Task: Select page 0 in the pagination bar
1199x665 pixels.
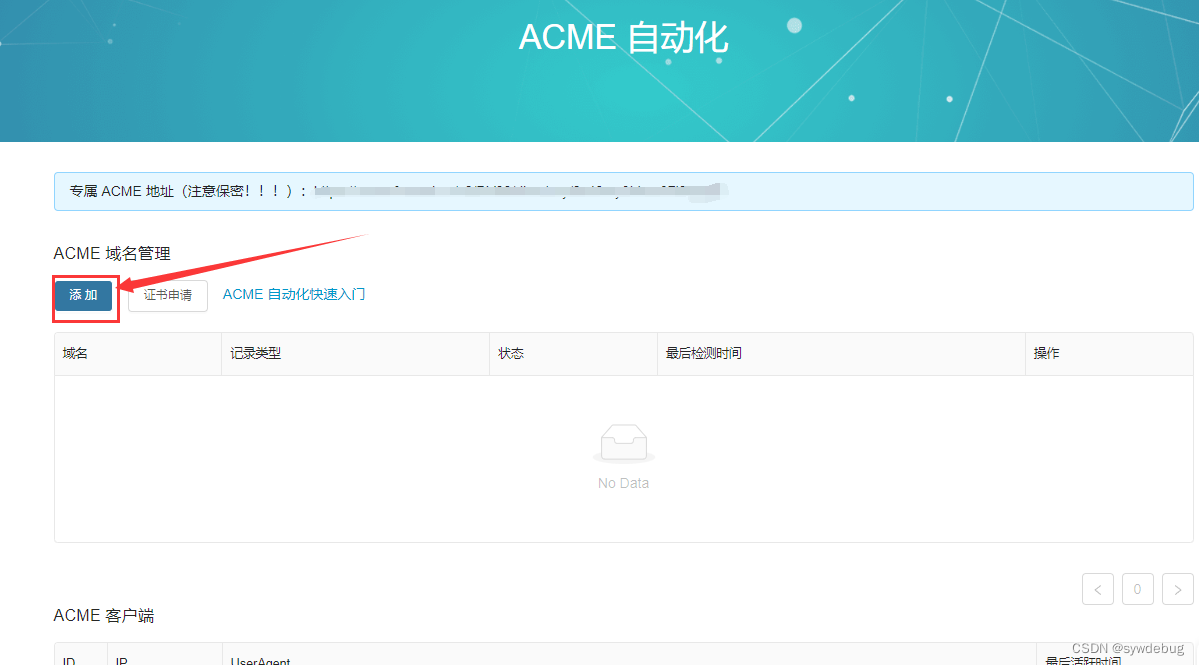Action: point(1137,589)
